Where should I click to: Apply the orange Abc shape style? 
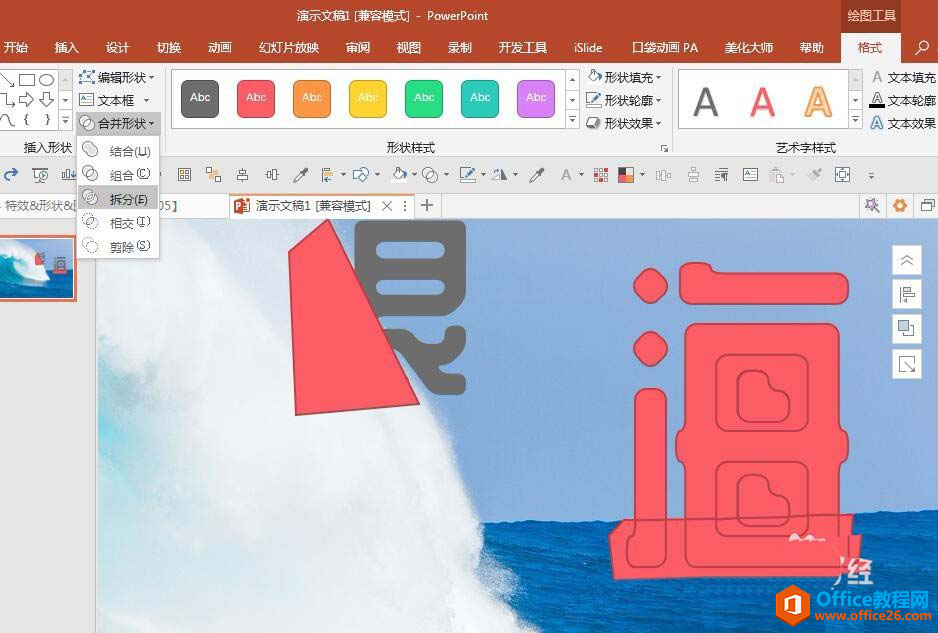pyautogui.click(x=312, y=98)
